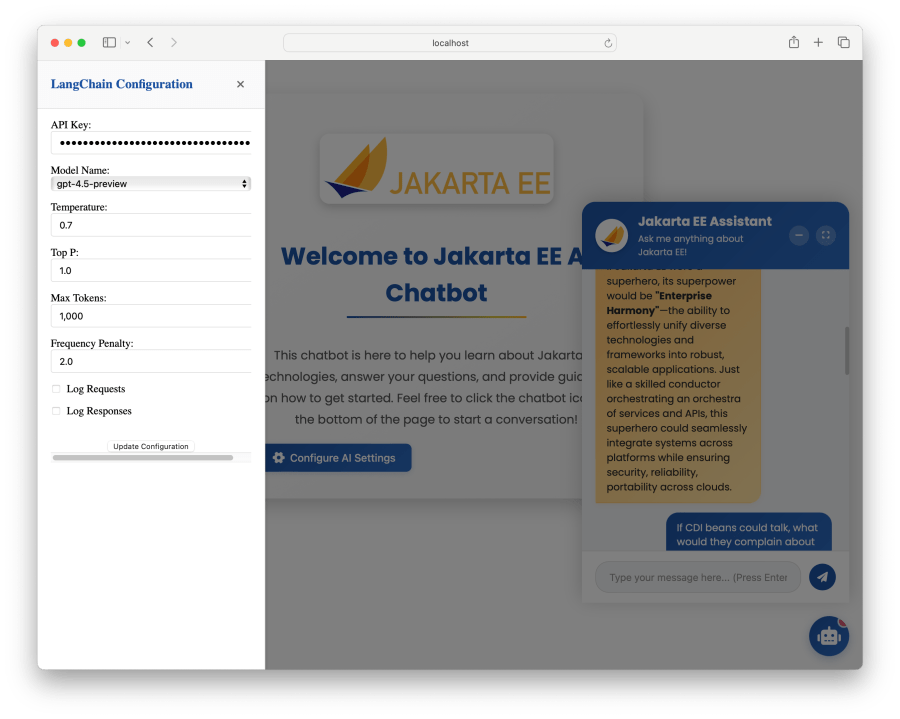
Task: Go forward using the browser forward arrow
Action: (173, 42)
